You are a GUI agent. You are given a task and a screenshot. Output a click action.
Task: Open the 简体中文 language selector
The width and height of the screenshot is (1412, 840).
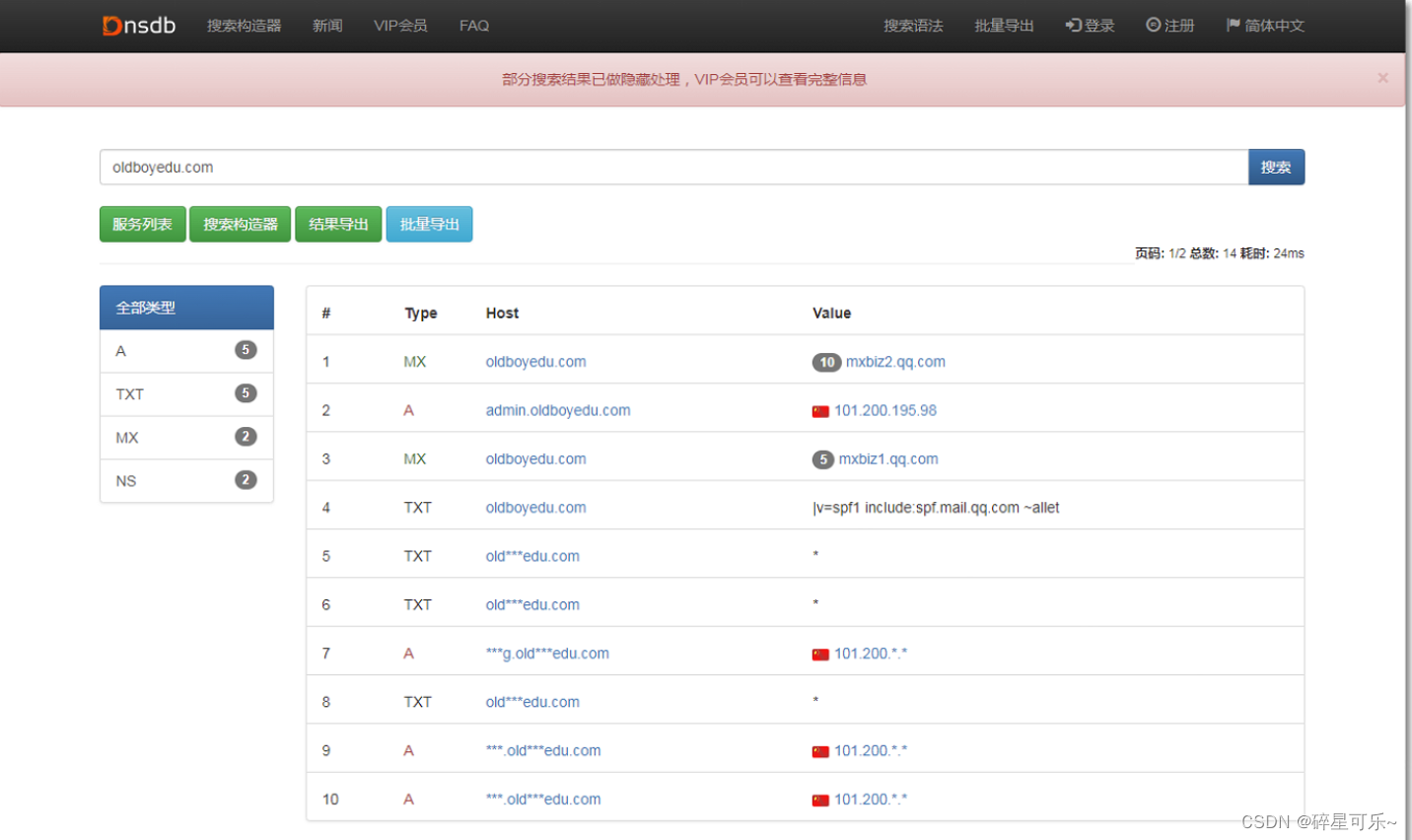pos(1265,26)
